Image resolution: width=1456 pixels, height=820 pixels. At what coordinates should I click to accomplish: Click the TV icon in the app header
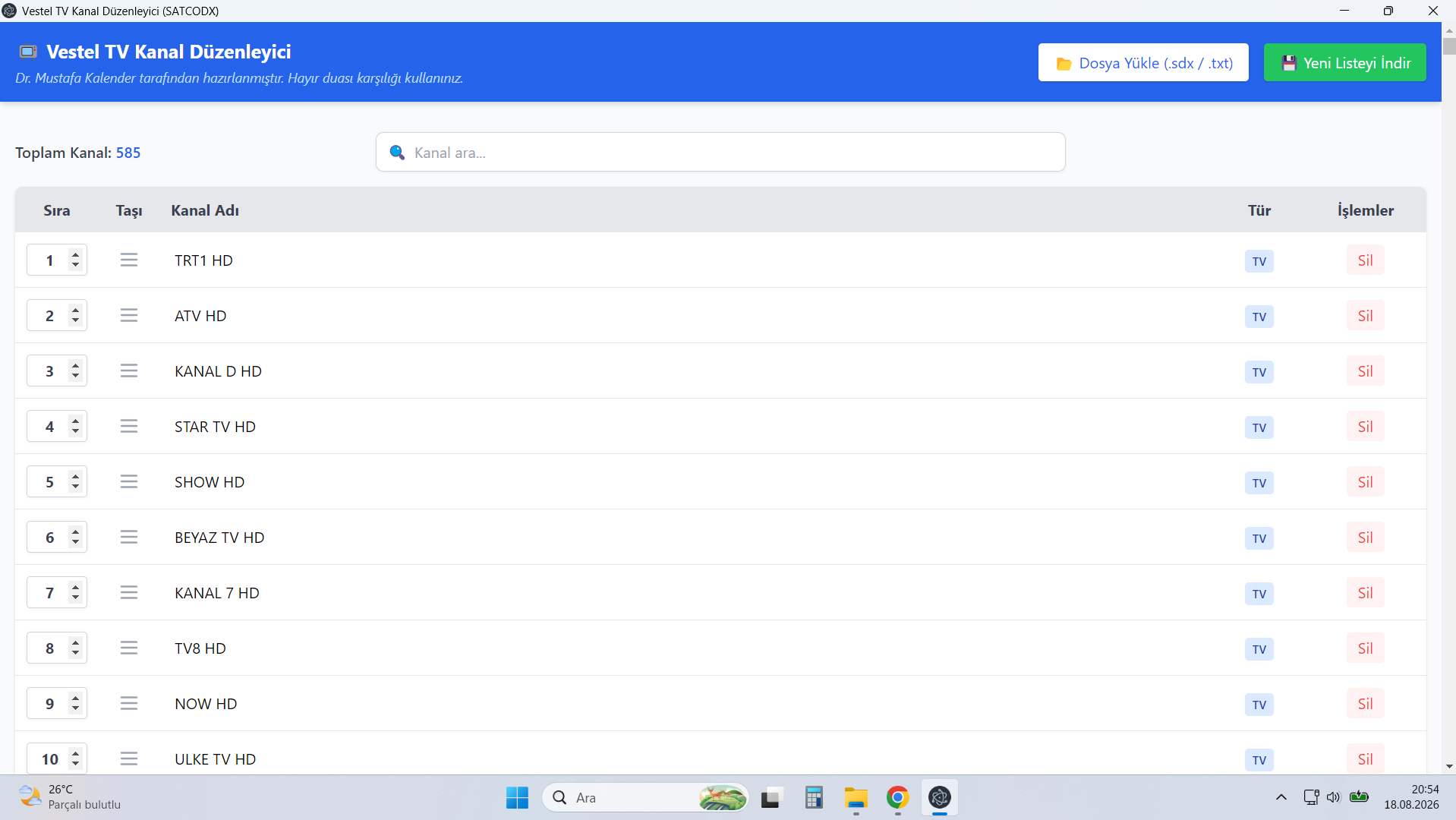[28, 52]
